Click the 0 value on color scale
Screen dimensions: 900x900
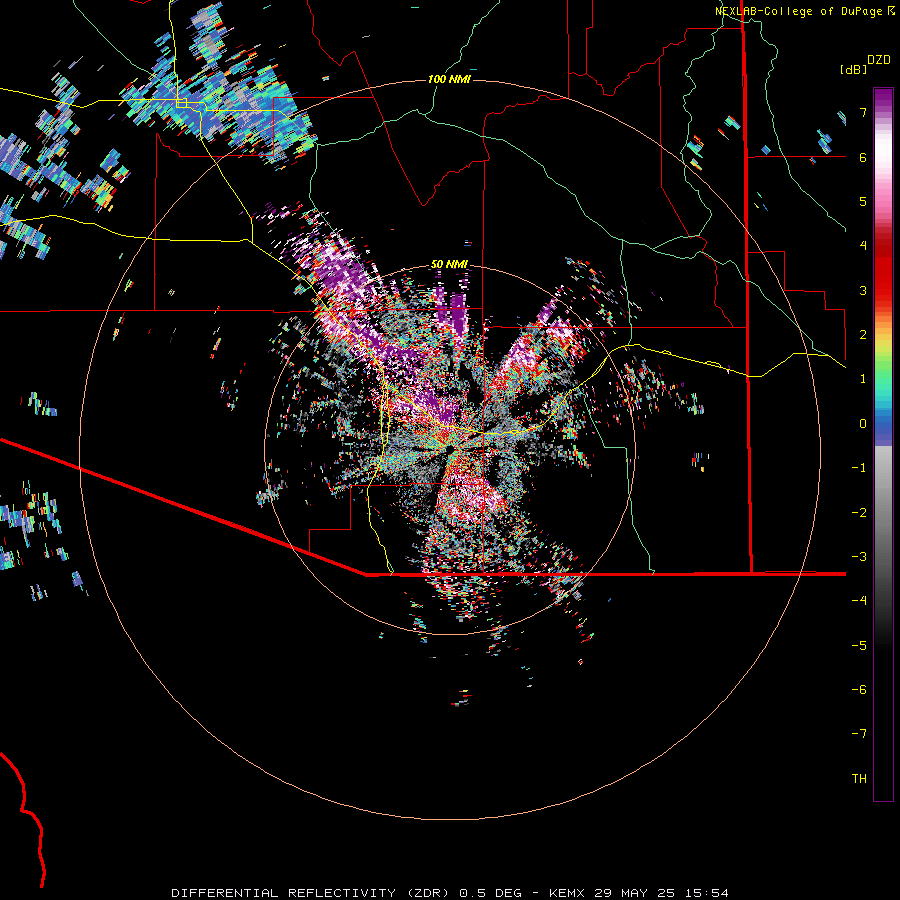pos(863,424)
